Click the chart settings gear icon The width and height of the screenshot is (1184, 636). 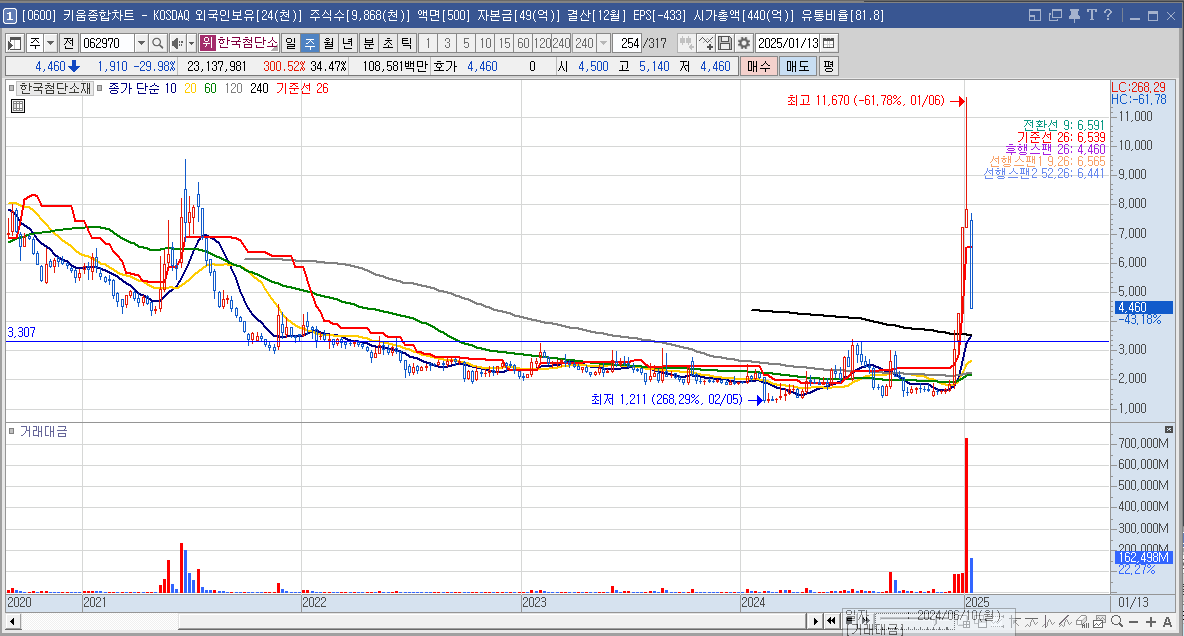click(744, 44)
